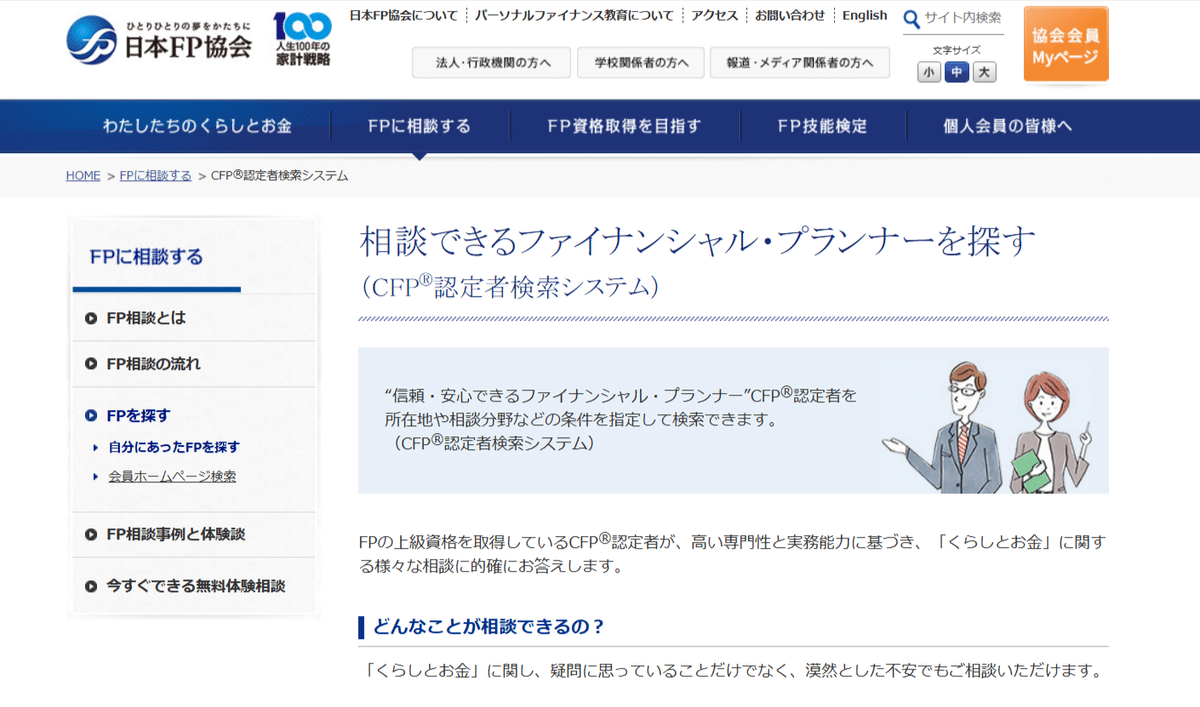Select the 小 text size option
Screen dimensions: 1200x707
(x=929, y=71)
